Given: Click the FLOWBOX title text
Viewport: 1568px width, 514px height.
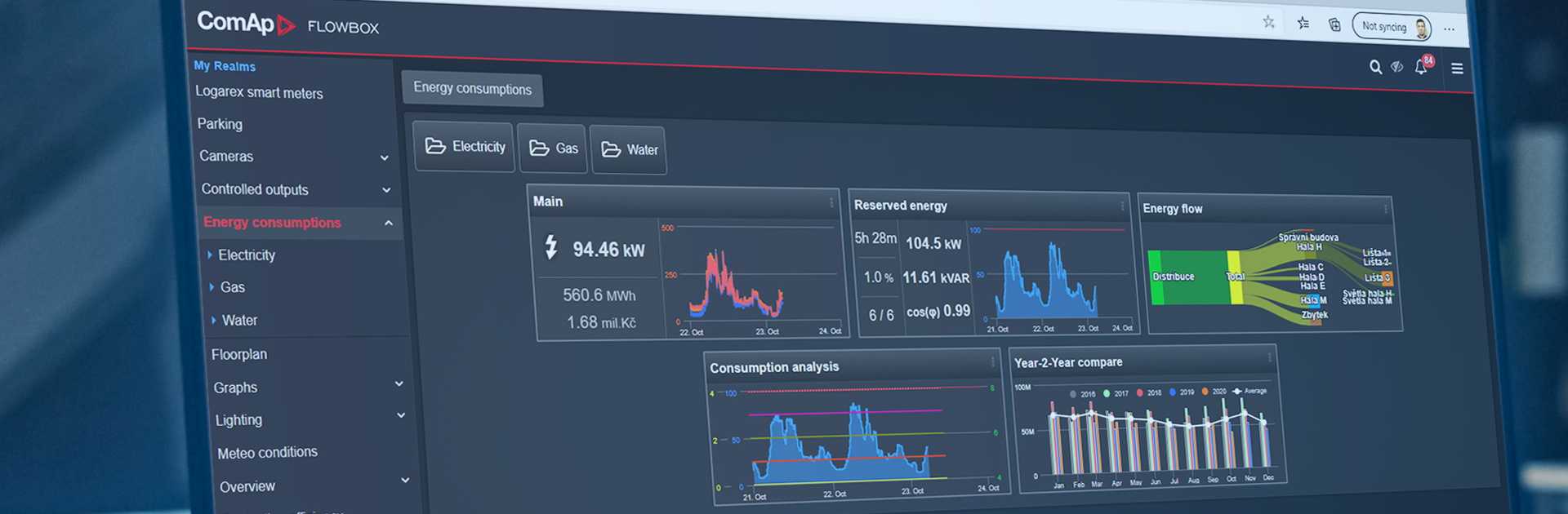Looking at the screenshot, I should 343,27.
